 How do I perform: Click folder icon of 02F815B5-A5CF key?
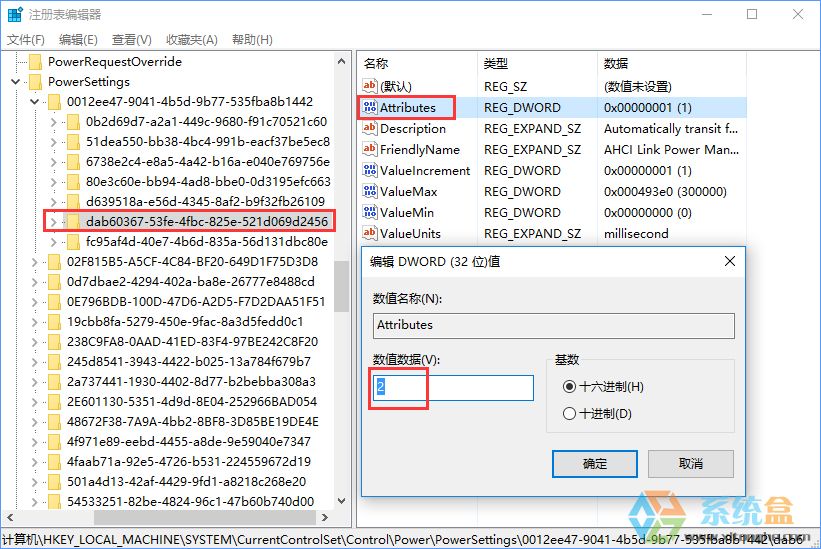click(54, 262)
